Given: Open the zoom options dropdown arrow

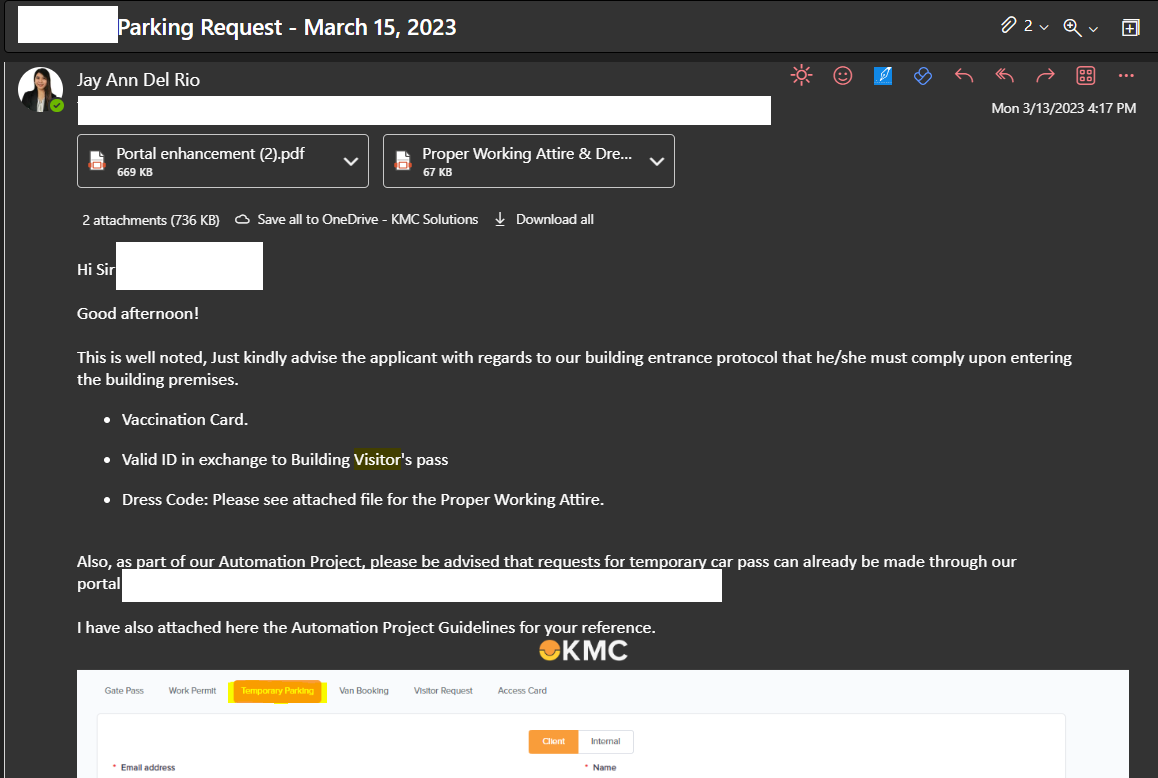Looking at the screenshot, I should point(1094,30).
